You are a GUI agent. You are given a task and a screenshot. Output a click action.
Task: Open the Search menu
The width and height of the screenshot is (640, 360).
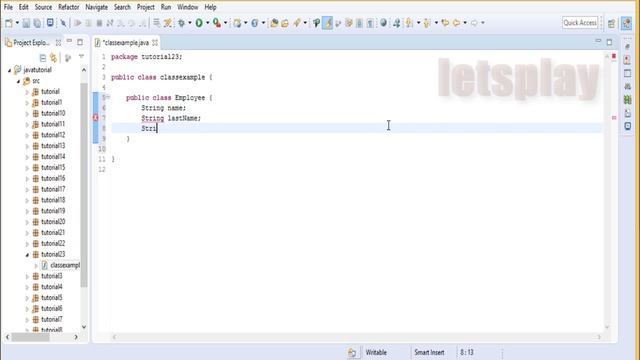point(122,7)
